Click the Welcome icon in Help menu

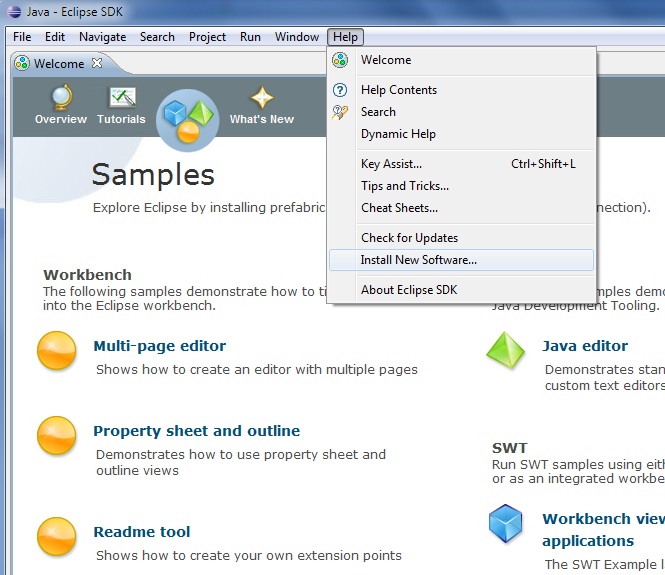tap(340, 60)
